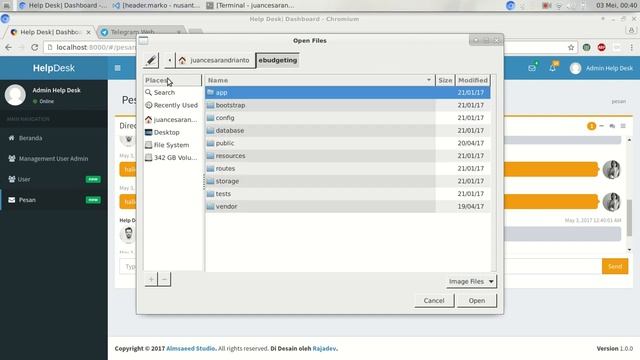The height and width of the screenshot is (360, 640).
Task: Select the storage folder
Action: tap(348, 181)
